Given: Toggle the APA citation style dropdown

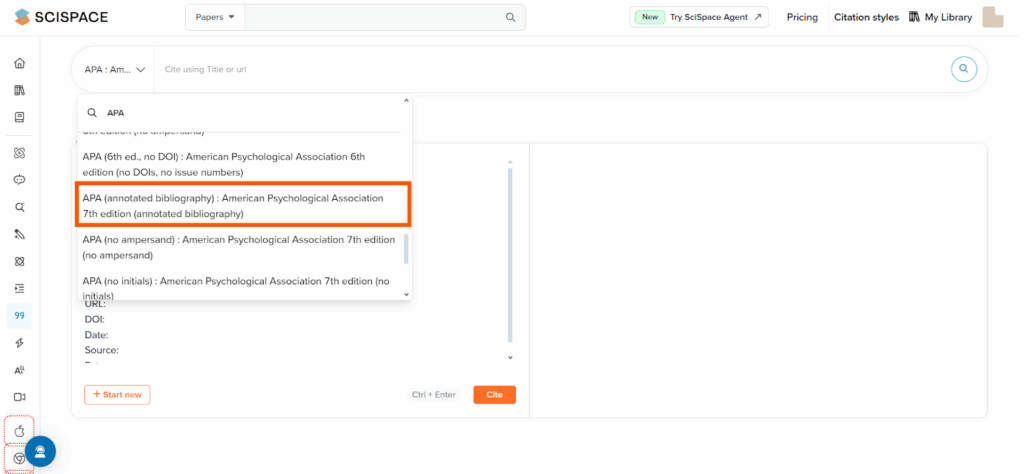Looking at the screenshot, I should (x=114, y=69).
